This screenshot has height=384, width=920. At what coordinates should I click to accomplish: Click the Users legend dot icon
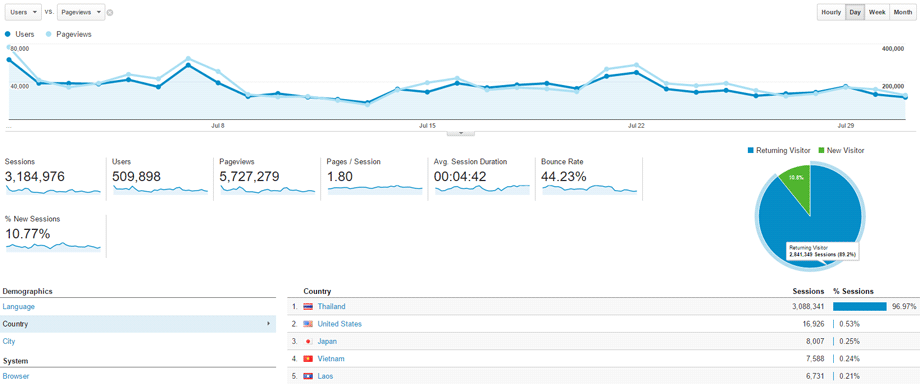tap(8, 35)
